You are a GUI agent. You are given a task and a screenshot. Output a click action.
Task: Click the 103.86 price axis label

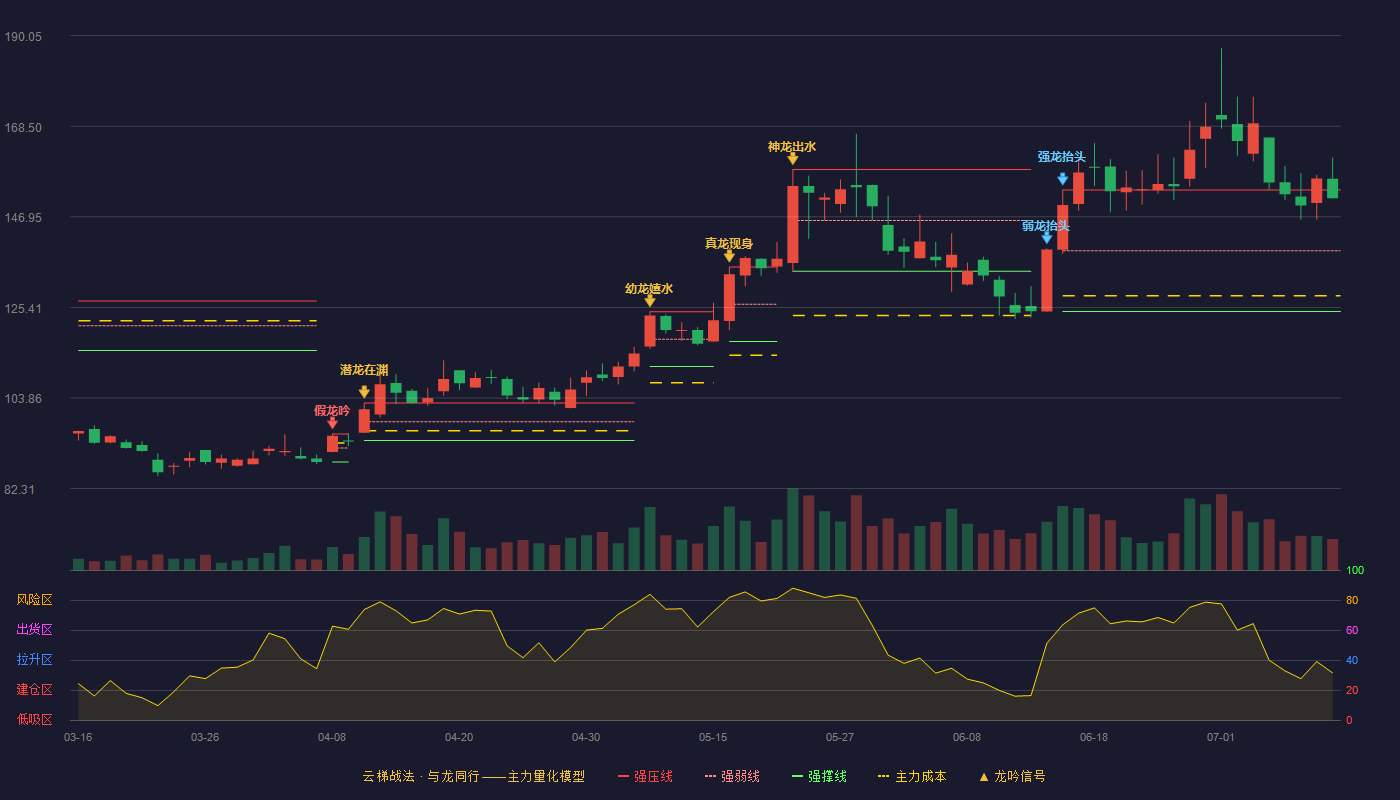[x=23, y=398]
